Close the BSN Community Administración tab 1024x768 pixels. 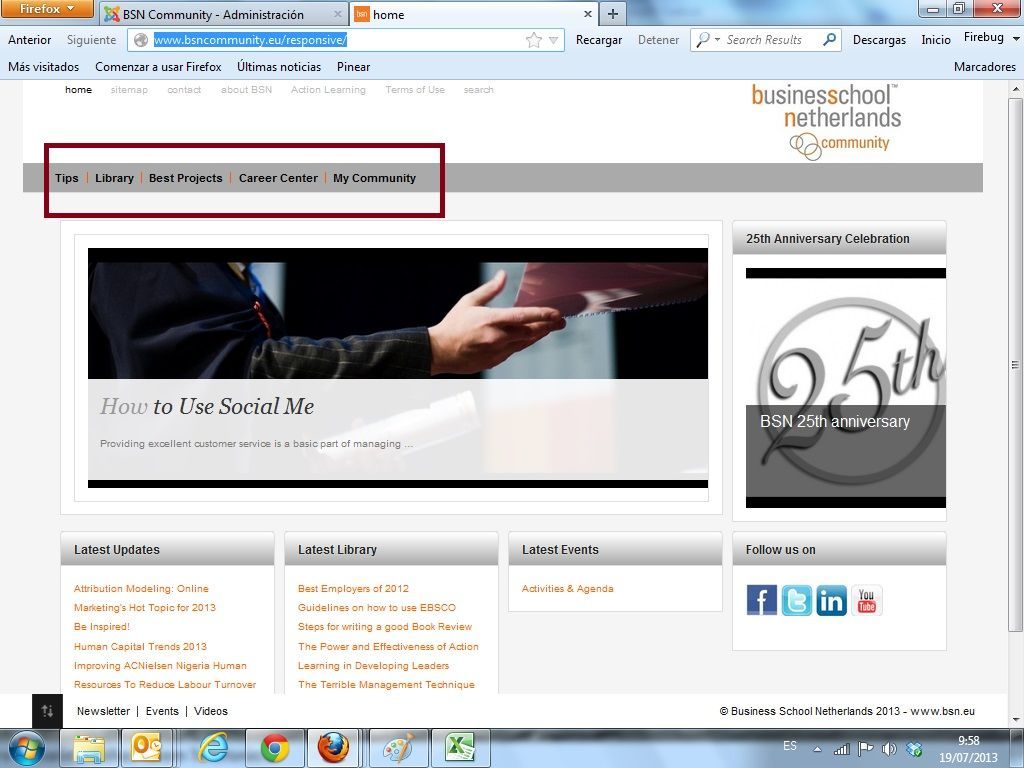click(x=338, y=14)
